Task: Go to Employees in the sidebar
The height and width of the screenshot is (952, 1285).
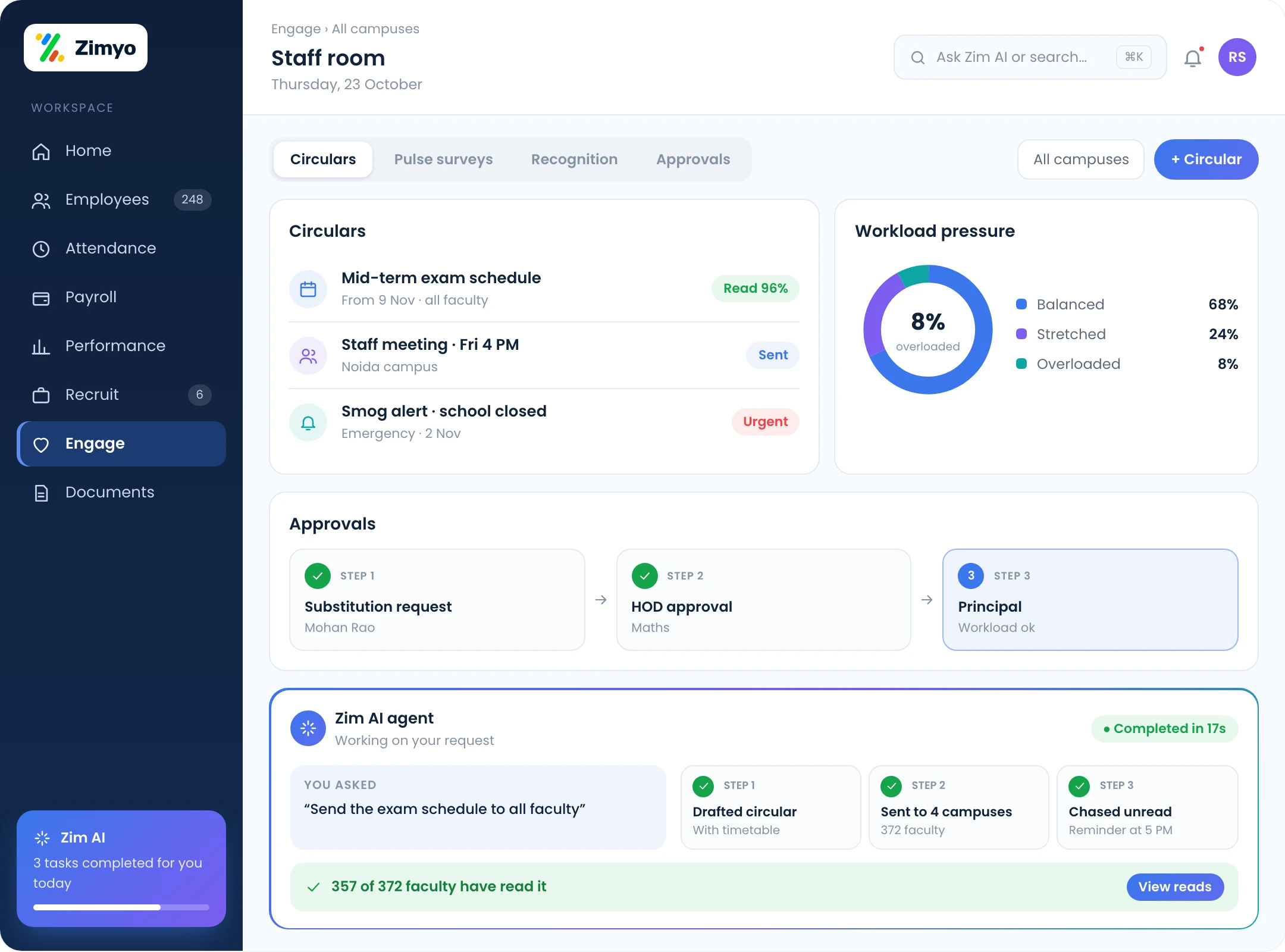Action: [121, 200]
